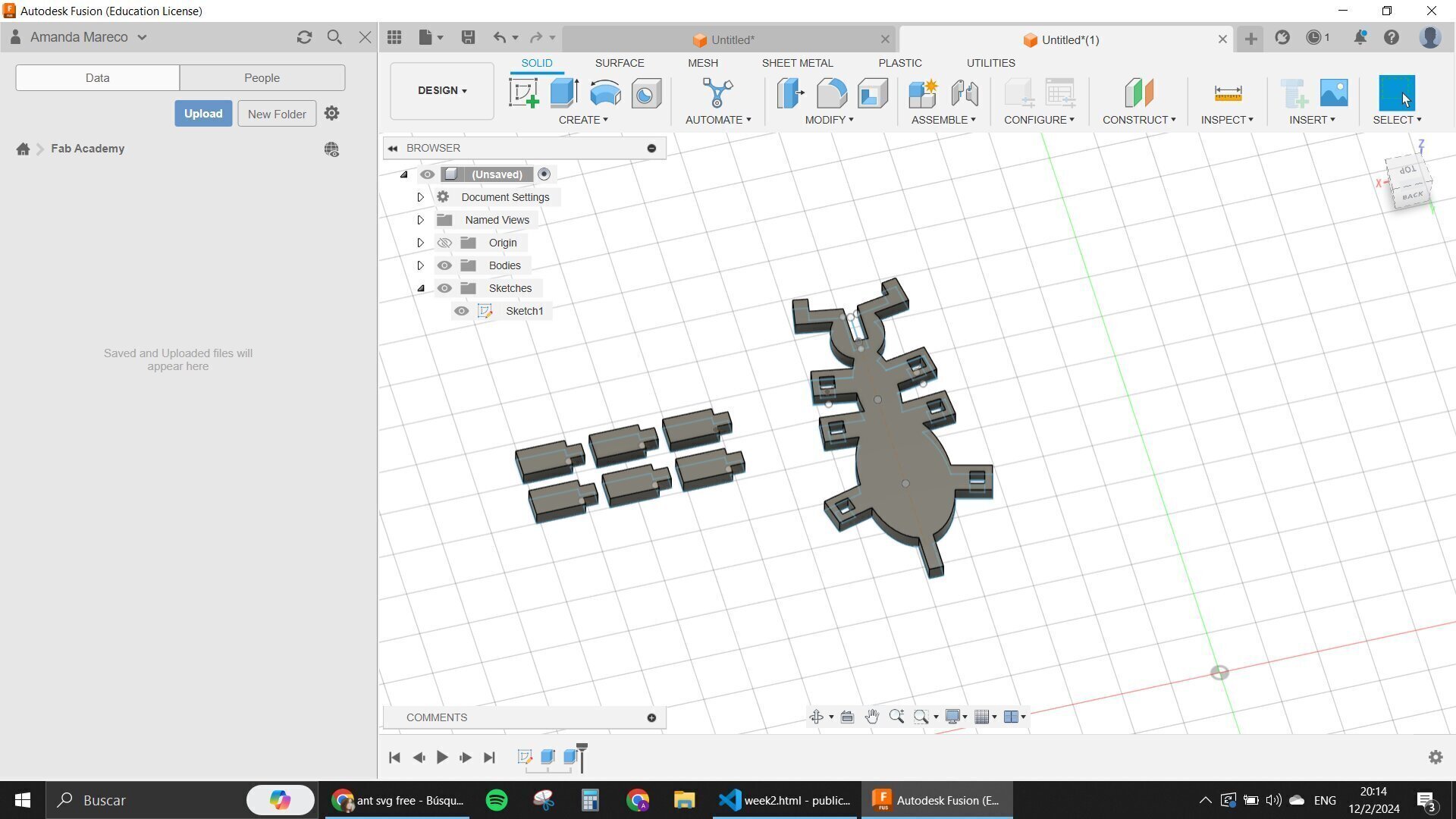Click the Joint tool icon

tap(964, 93)
